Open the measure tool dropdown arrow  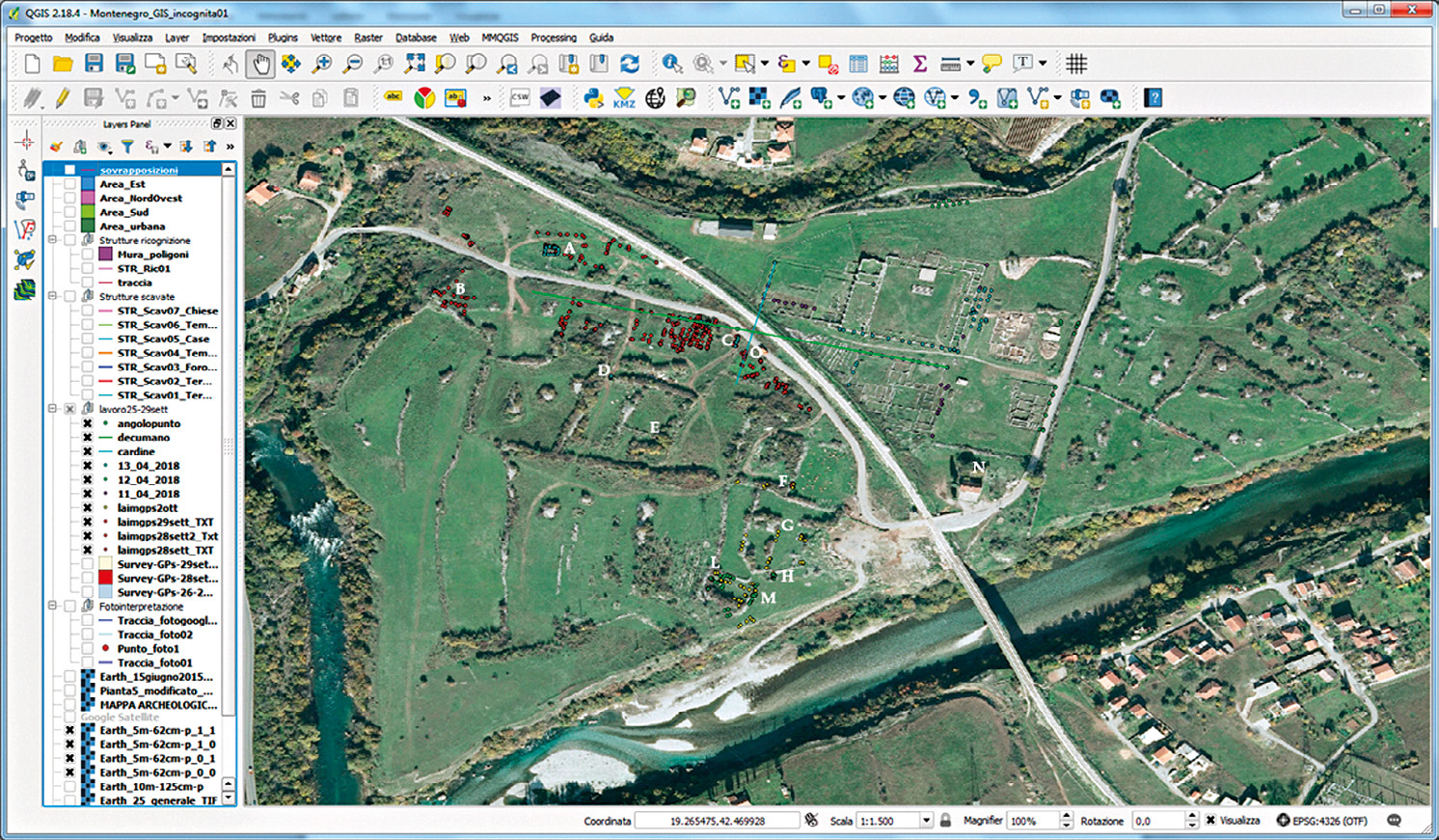tap(969, 64)
